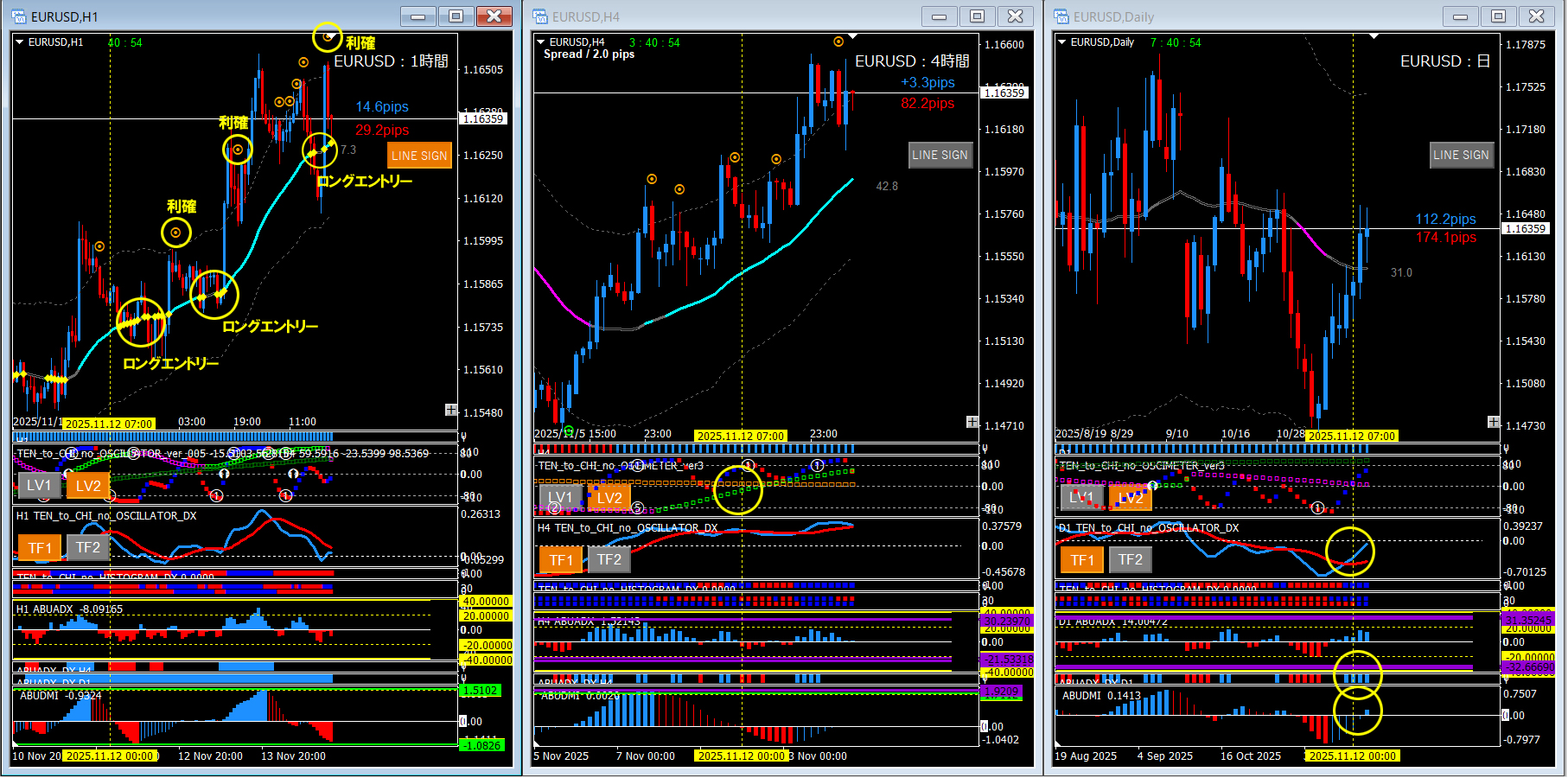Click the 1.16359 current price label on H1
The image size is (1568, 778).
pos(483,119)
